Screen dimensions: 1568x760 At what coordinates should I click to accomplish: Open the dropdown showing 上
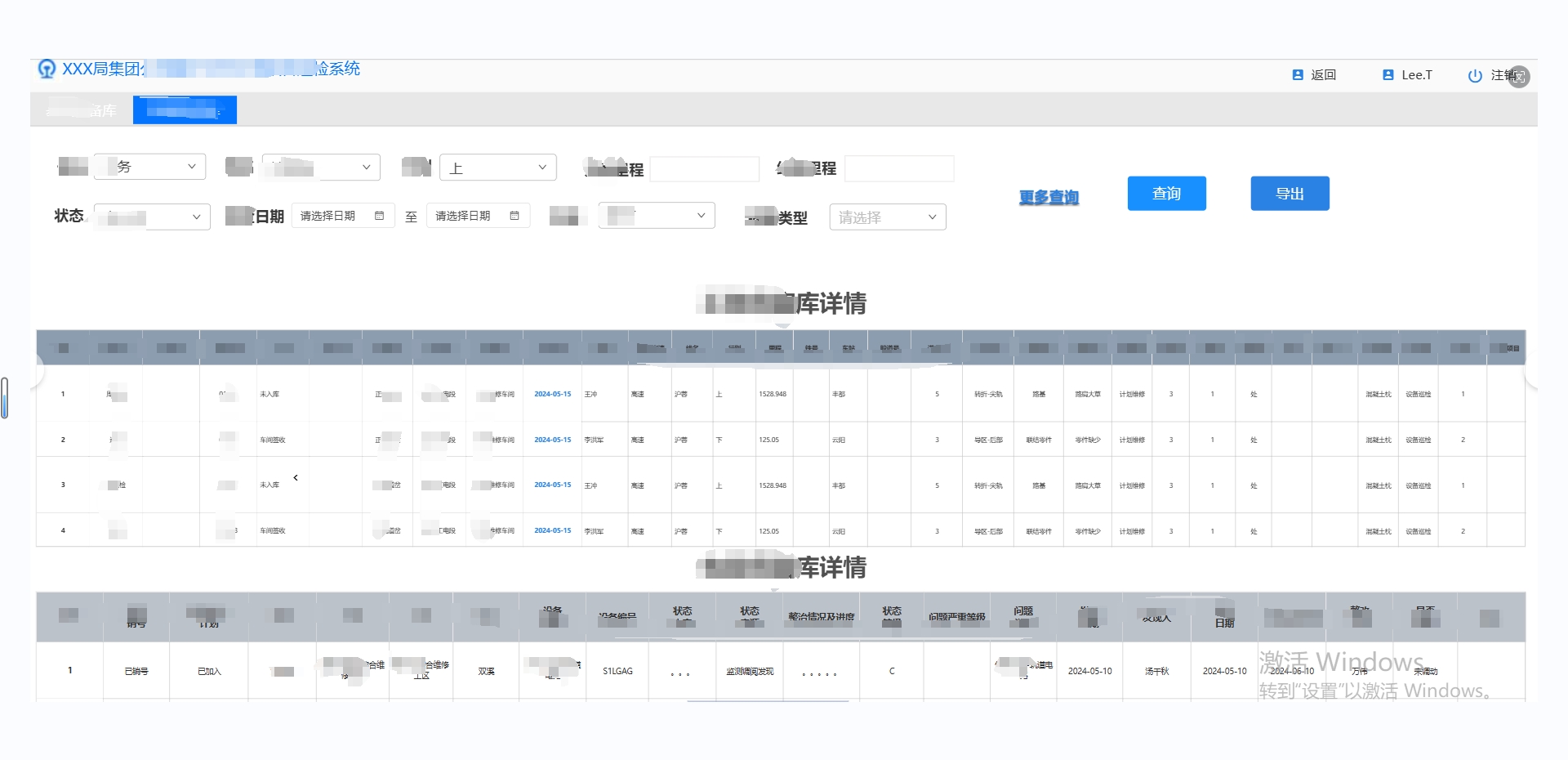[x=497, y=168]
